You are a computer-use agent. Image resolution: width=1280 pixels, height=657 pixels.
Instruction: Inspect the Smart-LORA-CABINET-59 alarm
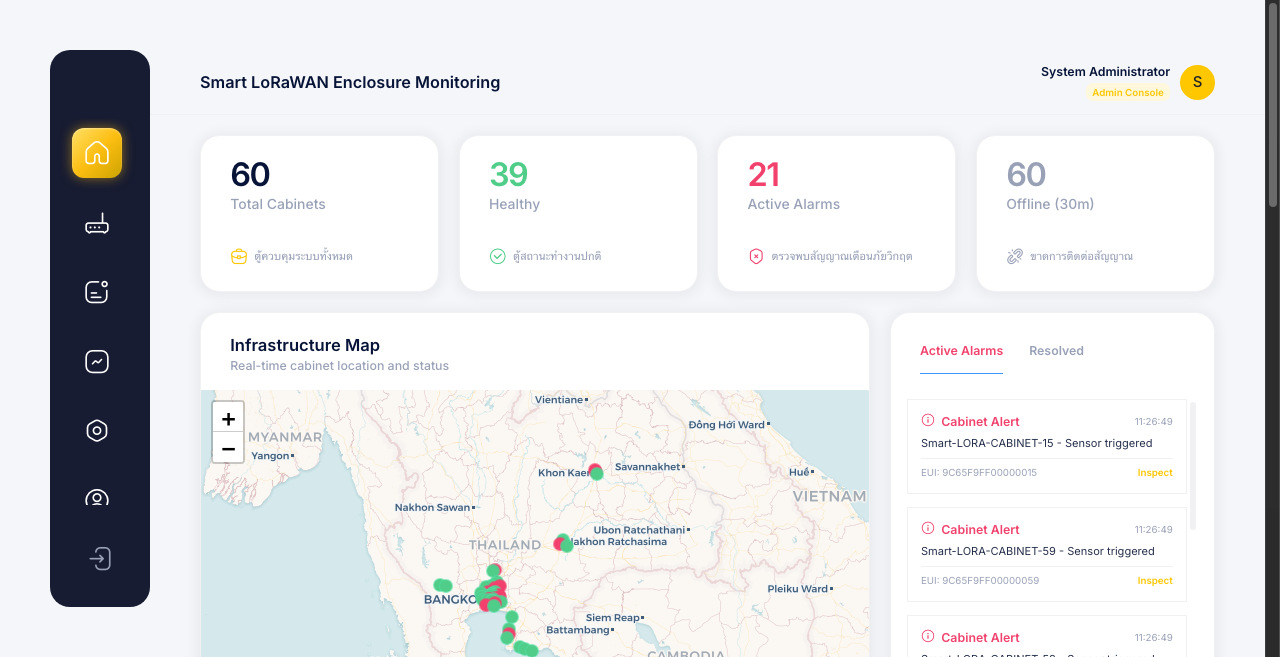click(1155, 581)
